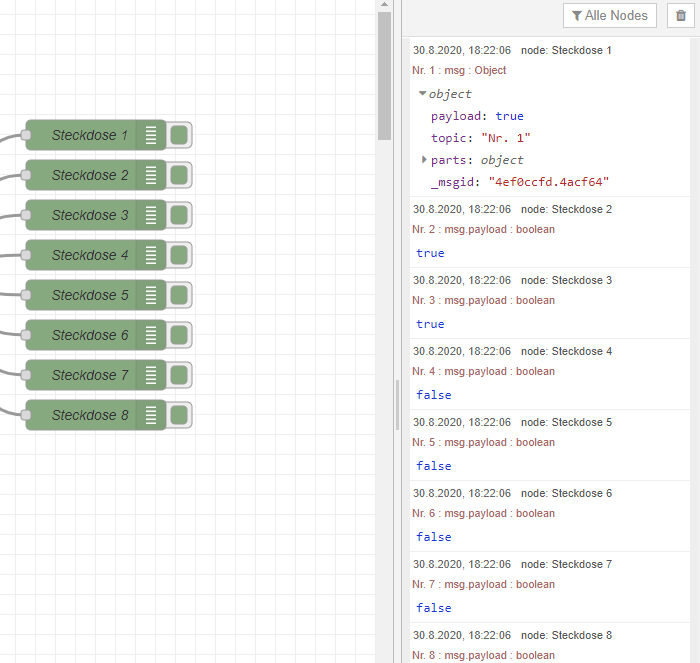This screenshot has height=663, width=700.
Task: Click the 'false' value under Nr. 5
Action: pos(433,466)
